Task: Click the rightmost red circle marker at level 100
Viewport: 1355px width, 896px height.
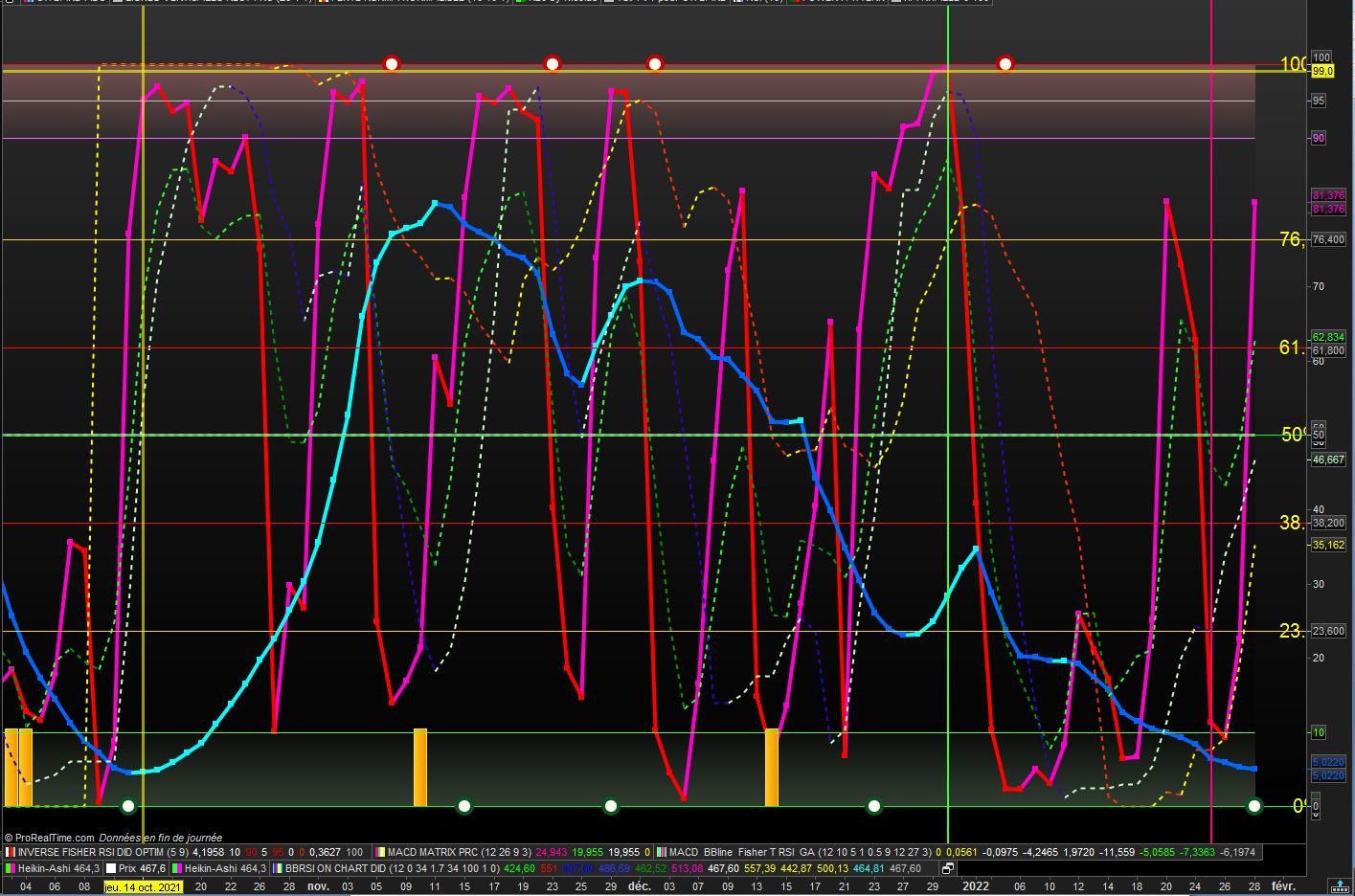Action: [1005, 64]
